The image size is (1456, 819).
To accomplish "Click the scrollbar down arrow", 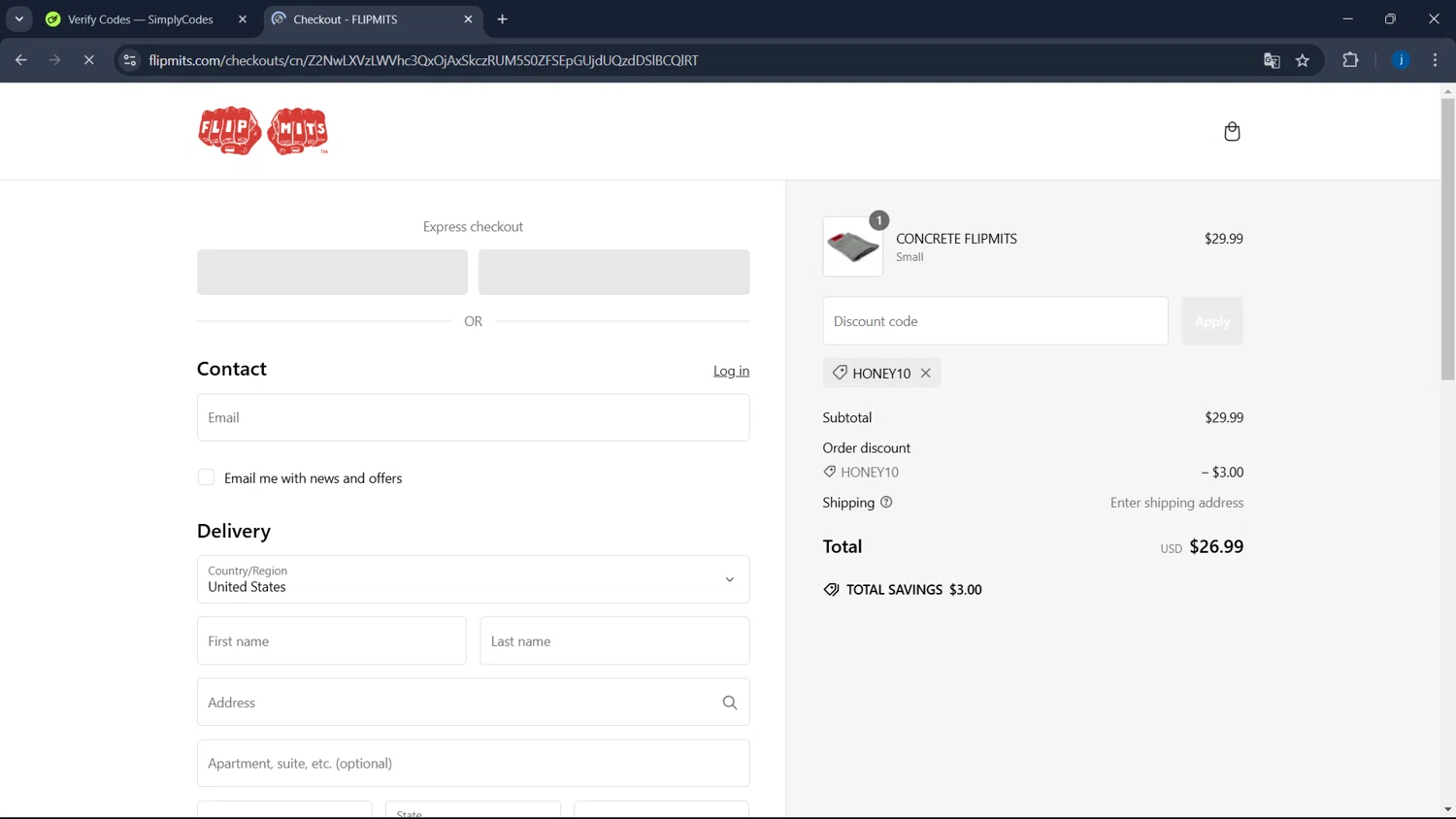I will point(1447,809).
